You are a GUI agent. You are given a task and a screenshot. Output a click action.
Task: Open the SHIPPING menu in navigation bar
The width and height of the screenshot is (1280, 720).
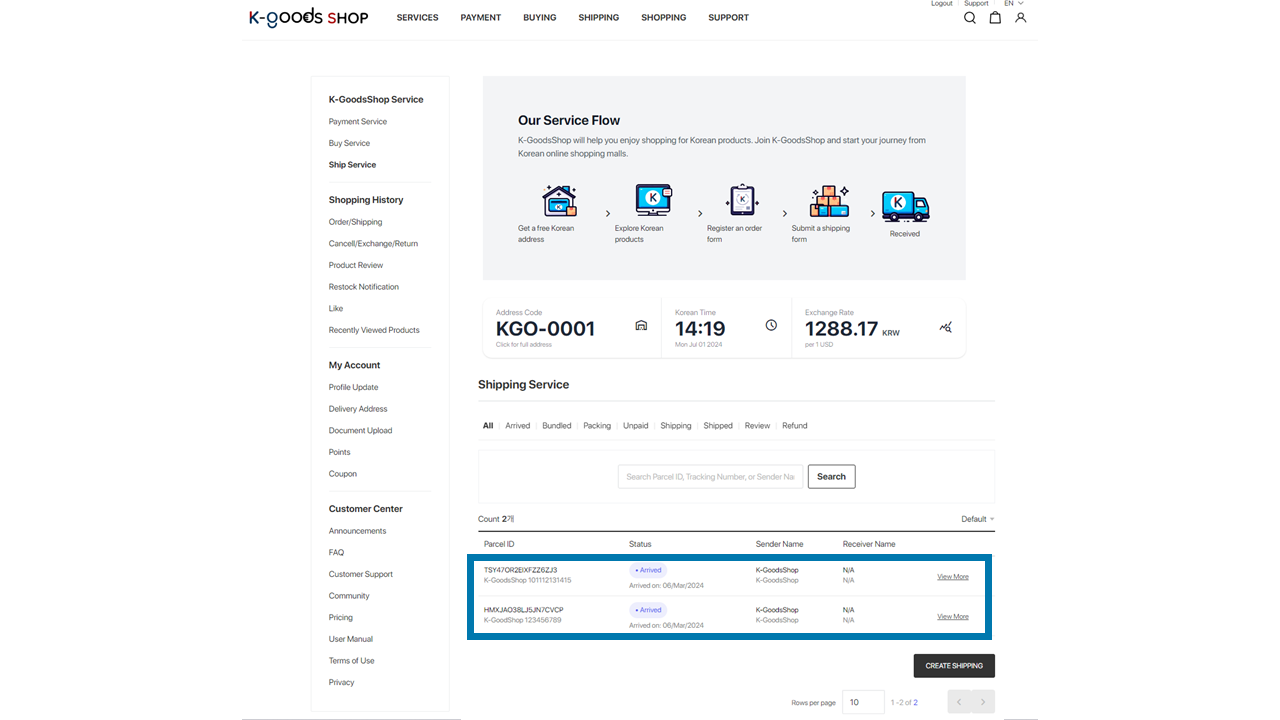tap(598, 18)
